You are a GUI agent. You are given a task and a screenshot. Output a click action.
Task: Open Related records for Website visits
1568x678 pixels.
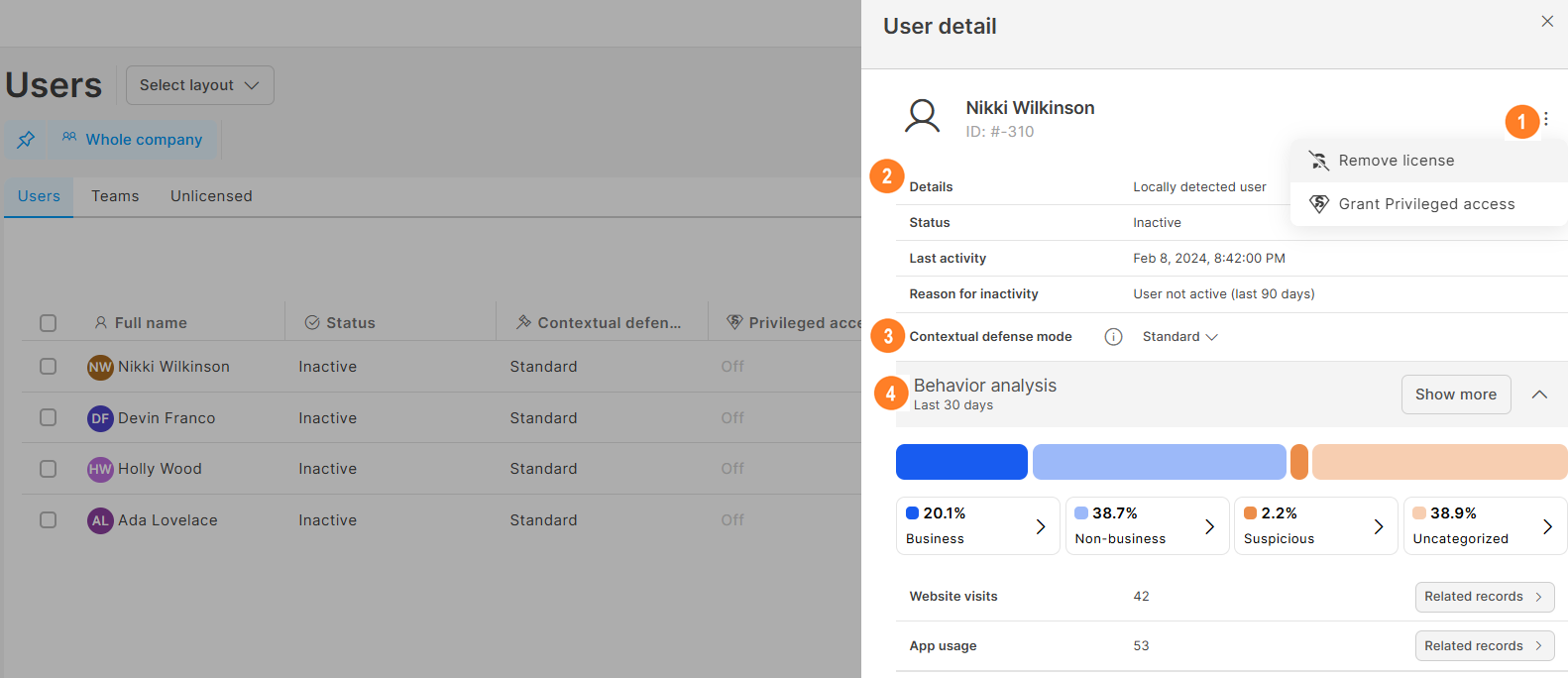pos(1484,597)
